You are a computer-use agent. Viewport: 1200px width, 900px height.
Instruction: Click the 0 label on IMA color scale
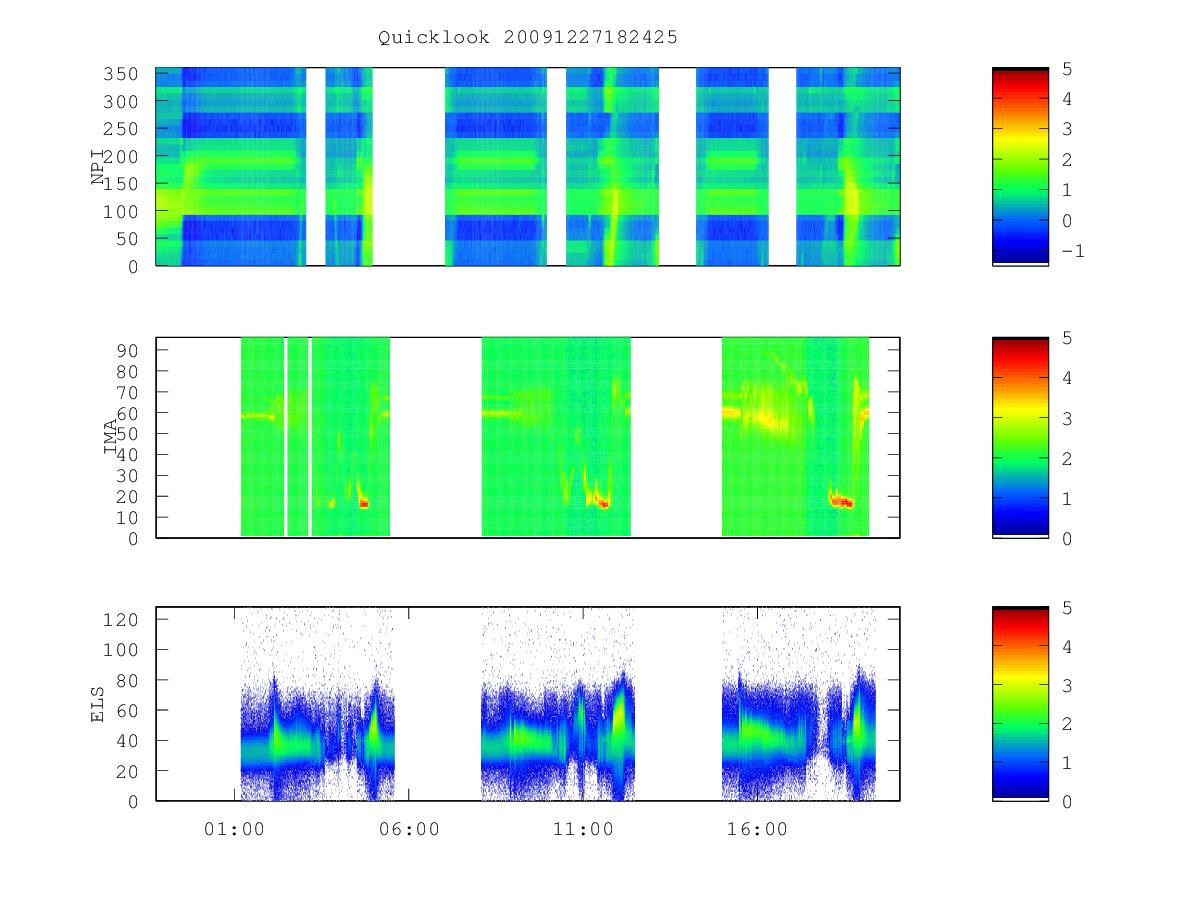[x=1066, y=538]
